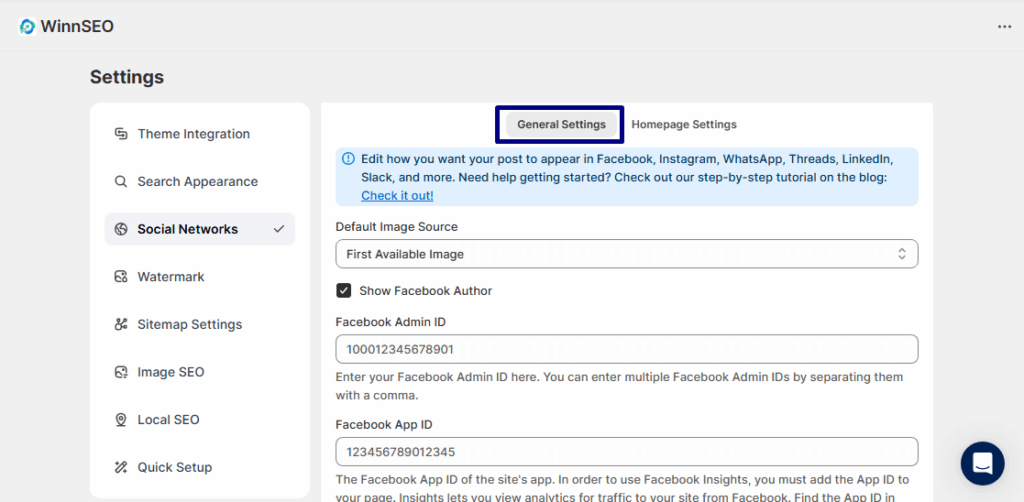Select the Social Networks menu item
This screenshot has height=502, width=1024.
(200, 229)
